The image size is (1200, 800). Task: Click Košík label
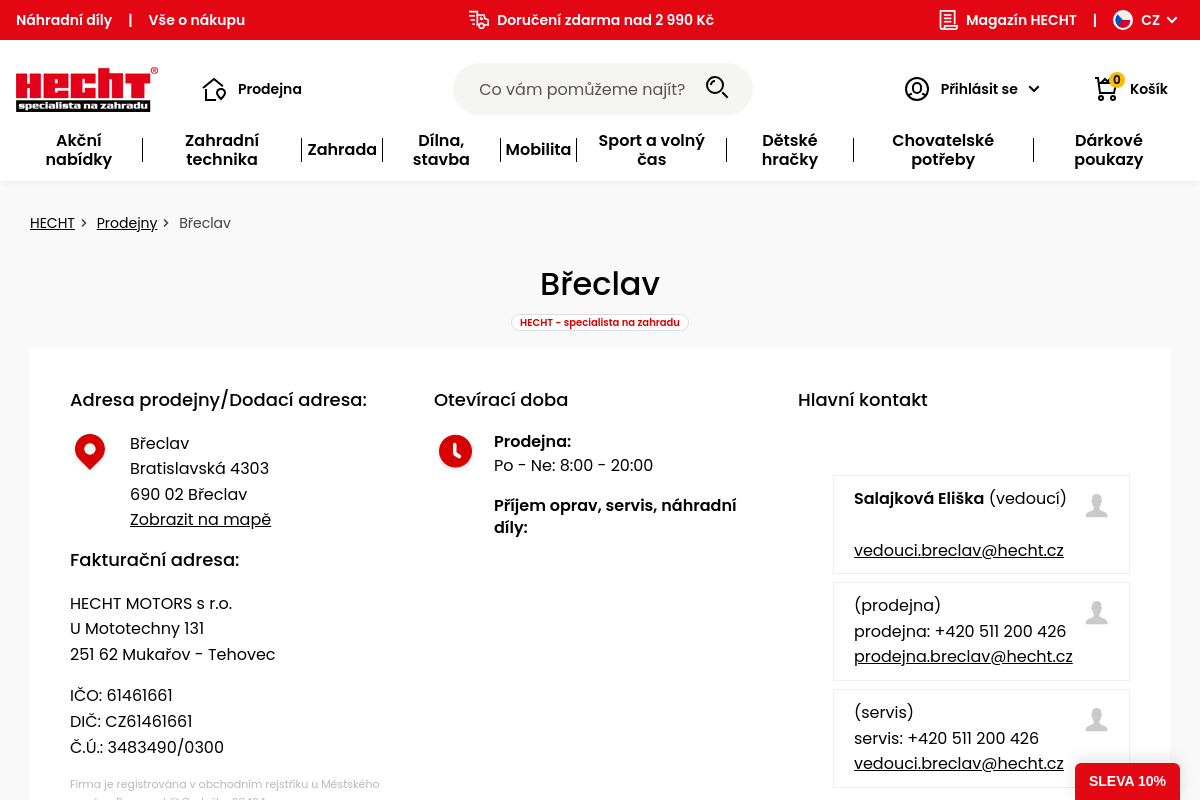1149,89
